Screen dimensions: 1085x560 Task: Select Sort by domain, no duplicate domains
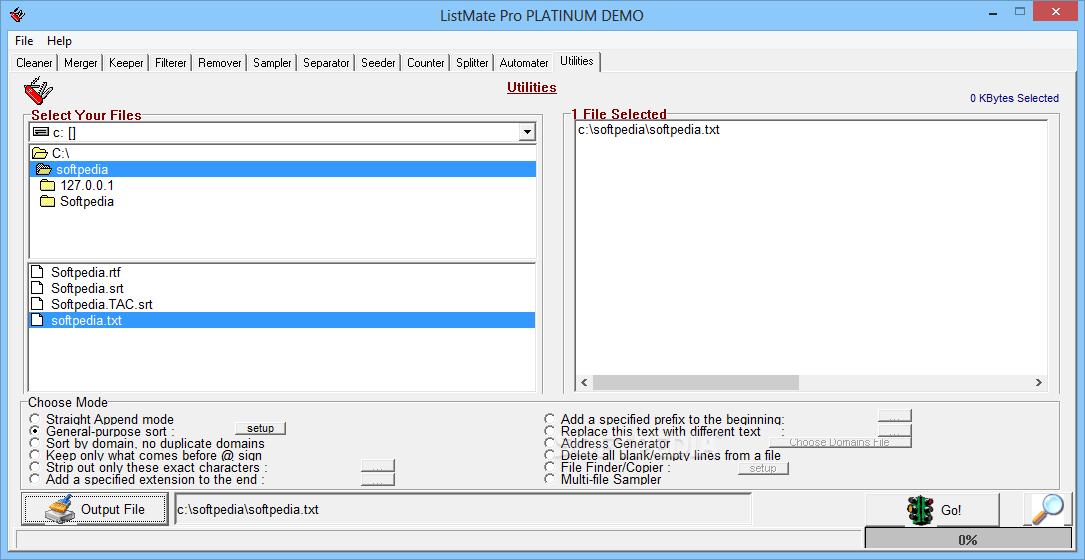(x=35, y=443)
